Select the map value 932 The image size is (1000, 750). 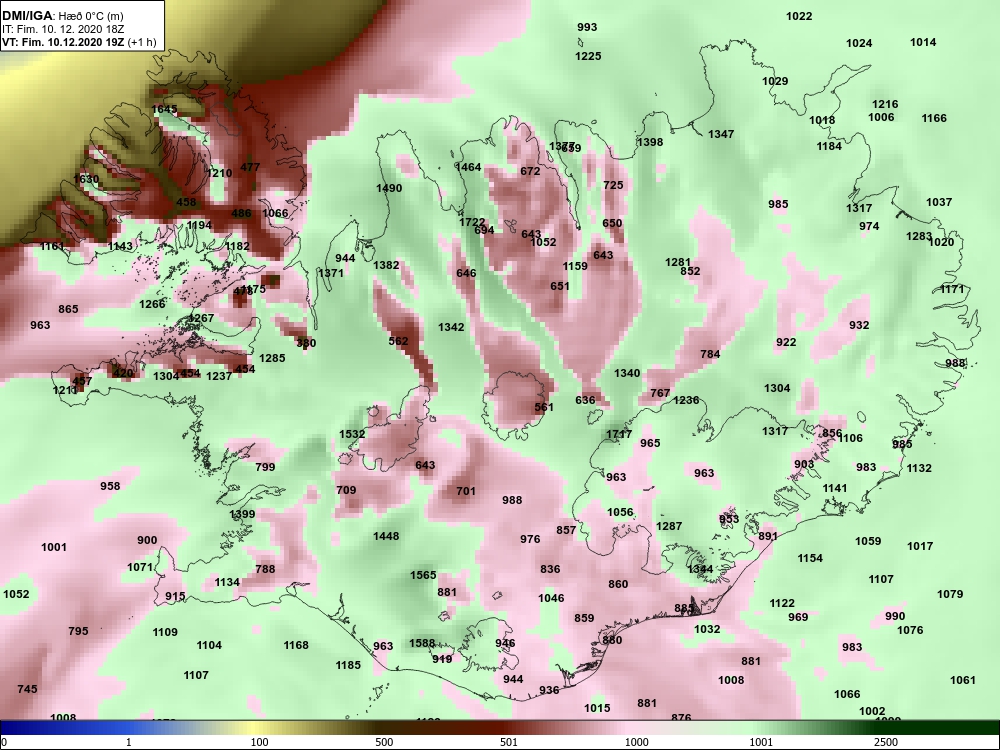click(859, 325)
